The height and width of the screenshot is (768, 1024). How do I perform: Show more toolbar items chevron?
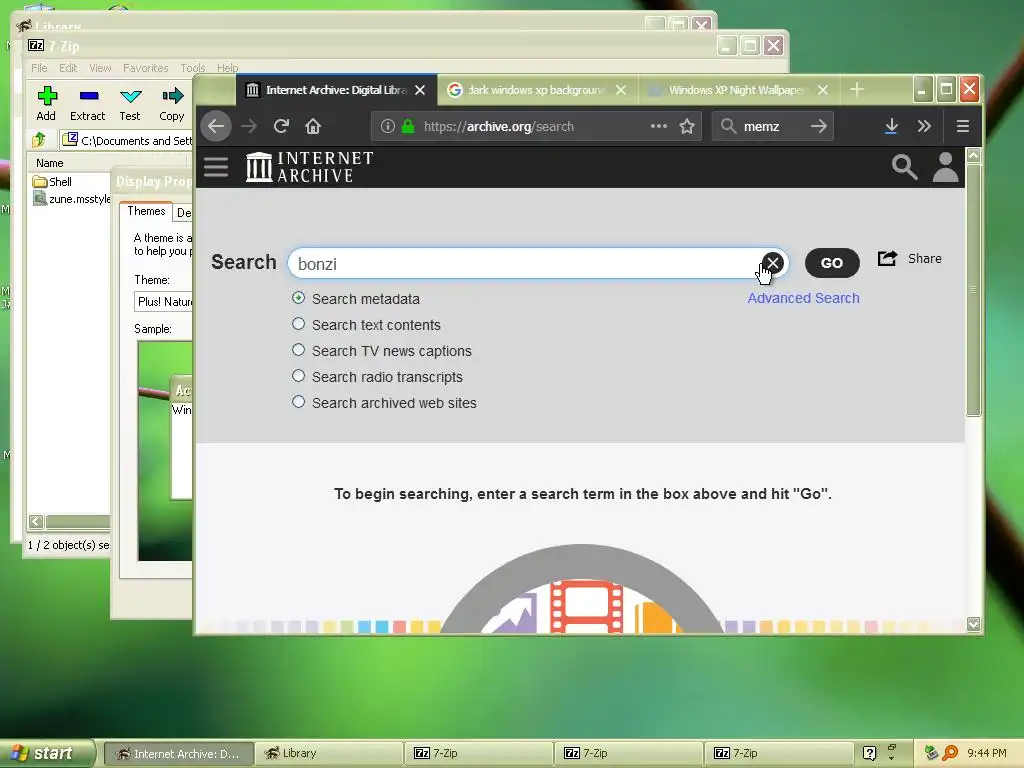coord(923,126)
